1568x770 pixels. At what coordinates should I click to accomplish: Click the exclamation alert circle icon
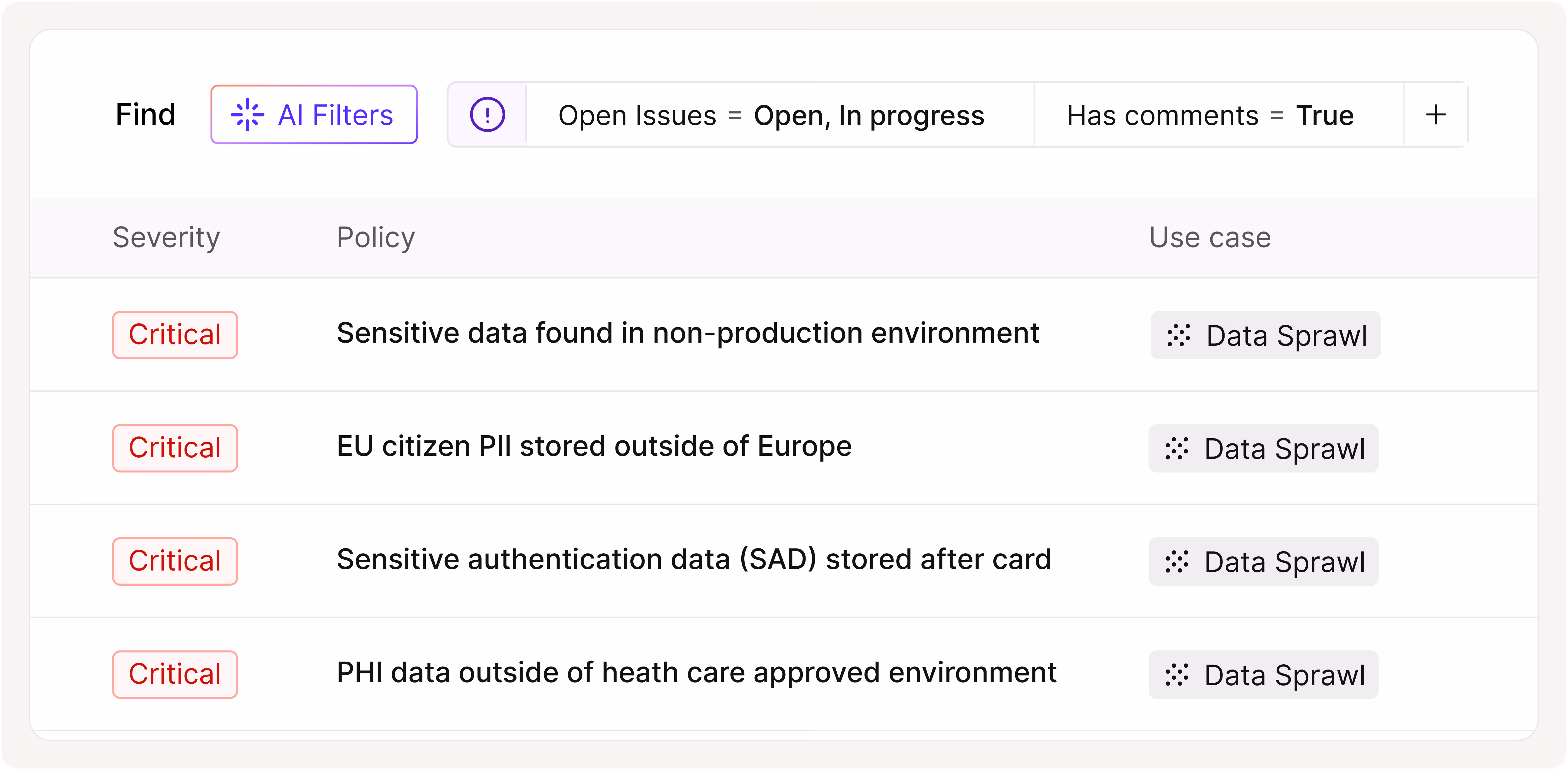[487, 114]
